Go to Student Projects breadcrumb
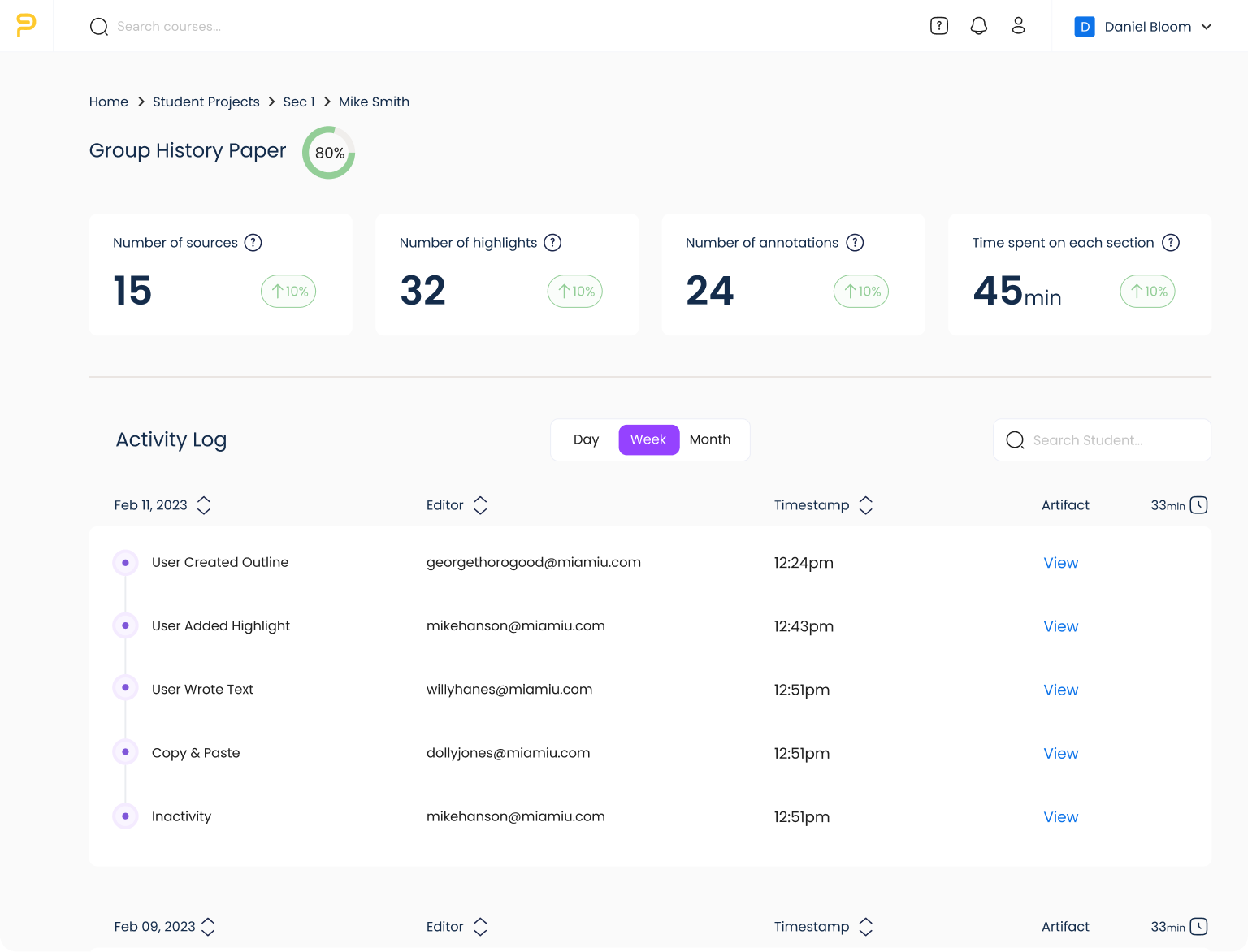The height and width of the screenshot is (952, 1248). [206, 102]
